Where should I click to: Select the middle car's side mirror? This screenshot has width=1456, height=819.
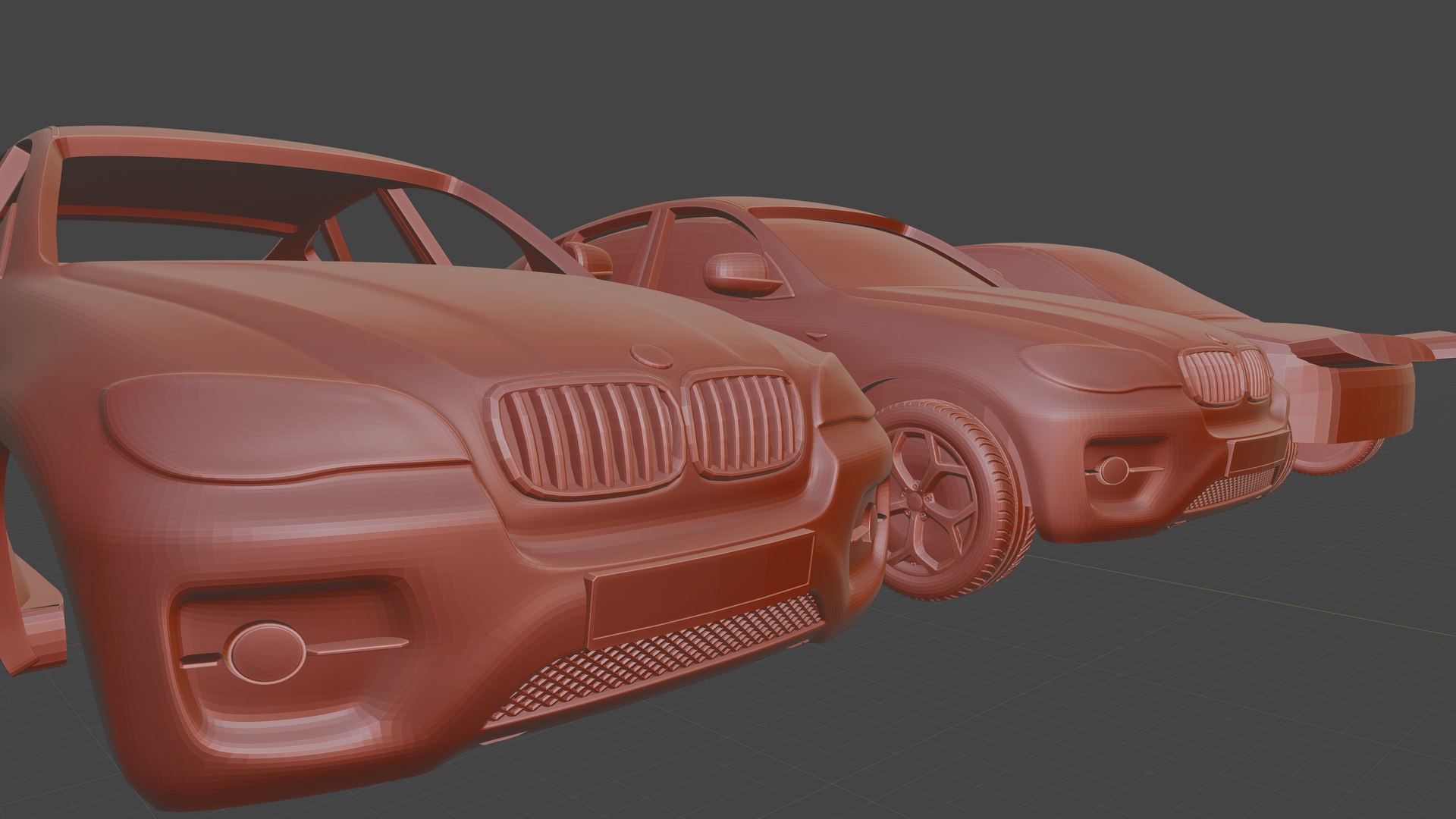click(743, 275)
